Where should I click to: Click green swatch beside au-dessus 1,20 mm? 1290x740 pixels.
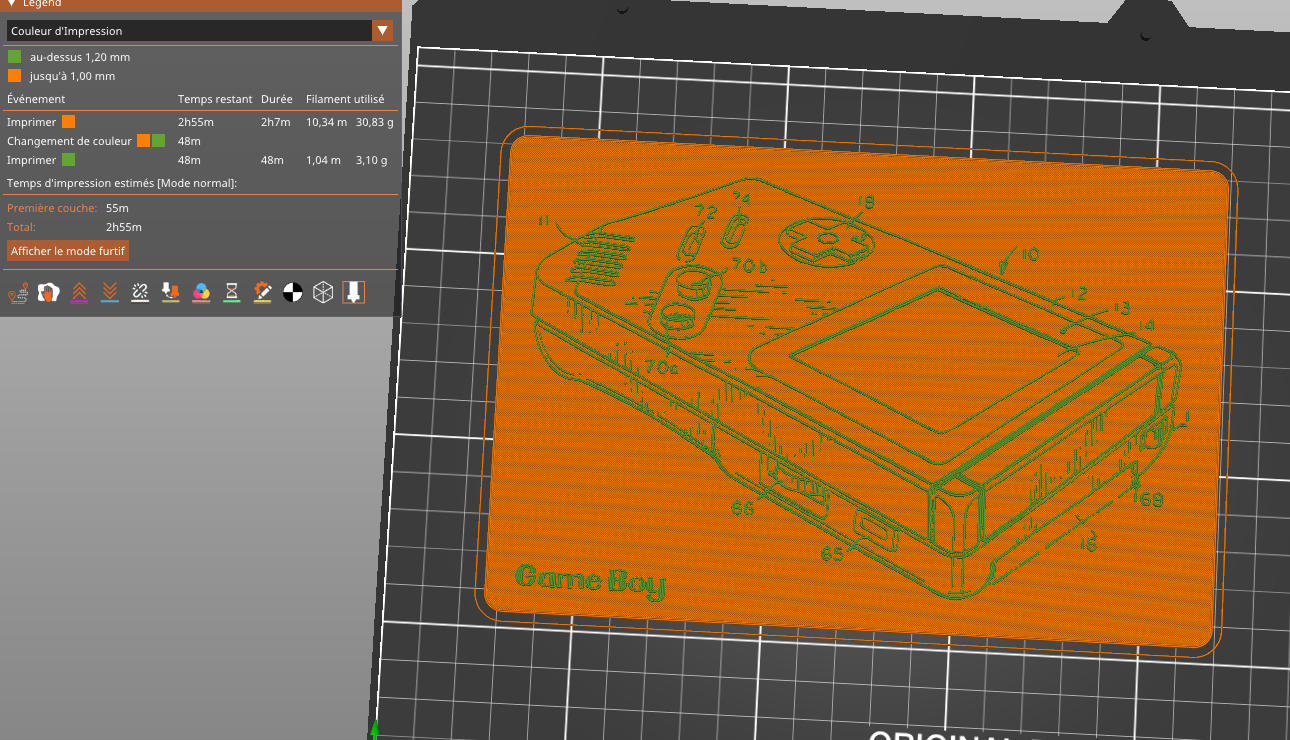click(x=15, y=57)
